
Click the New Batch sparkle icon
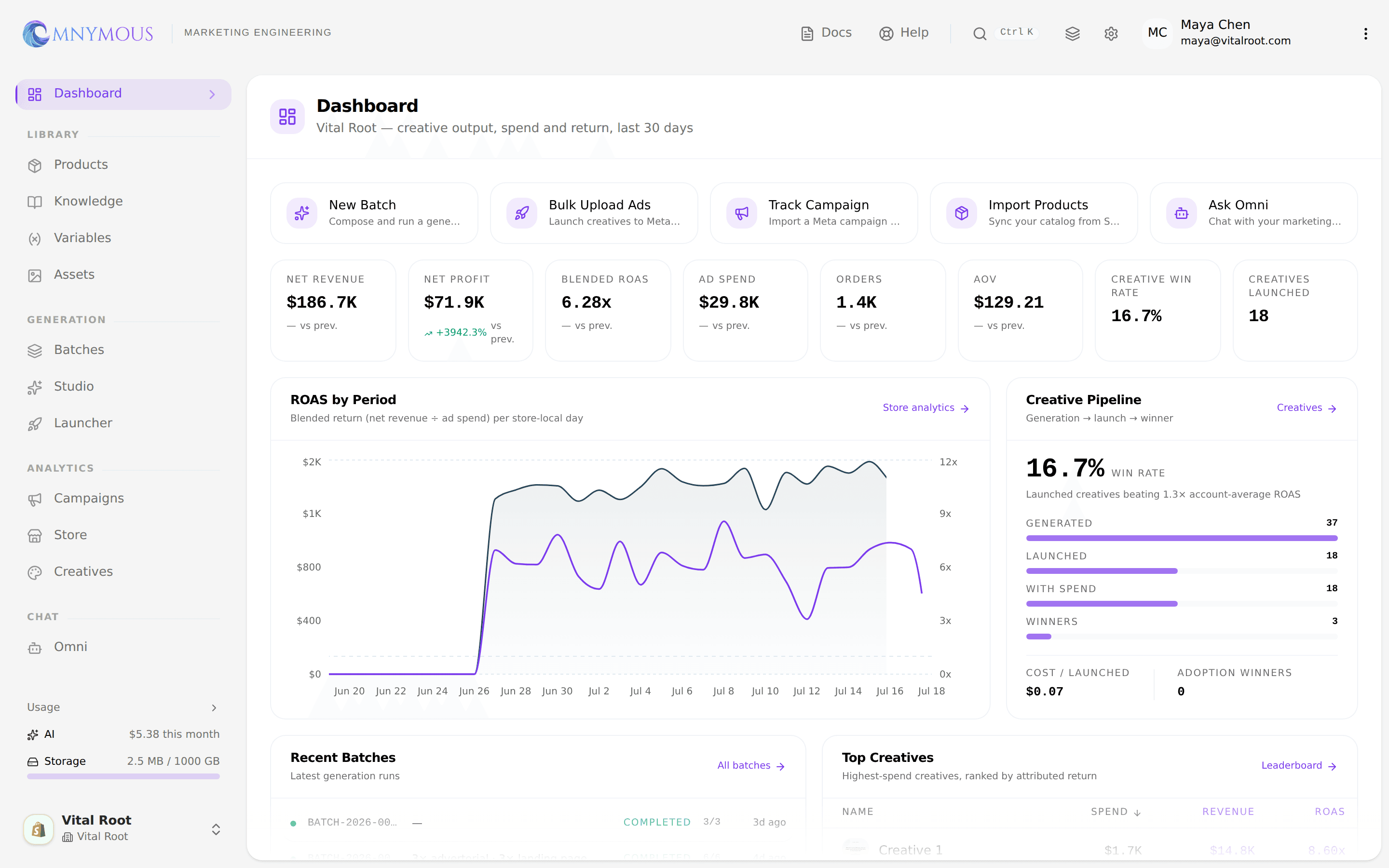[x=302, y=213]
